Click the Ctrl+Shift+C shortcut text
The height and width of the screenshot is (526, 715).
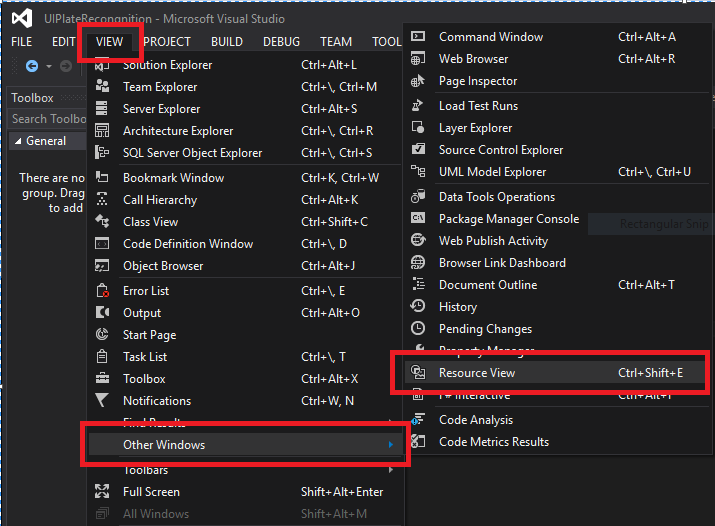pyautogui.click(x=334, y=222)
